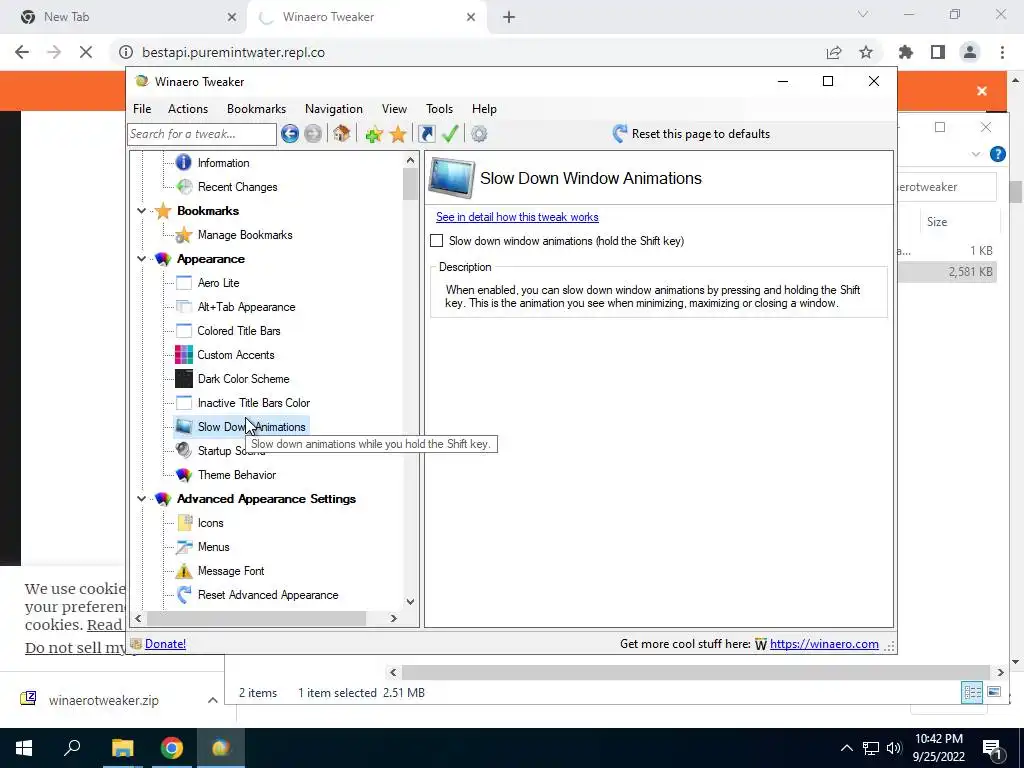
Task: Go to Winaero Tweaker home page icon
Action: pyautogui.click(x=341, y=134)
